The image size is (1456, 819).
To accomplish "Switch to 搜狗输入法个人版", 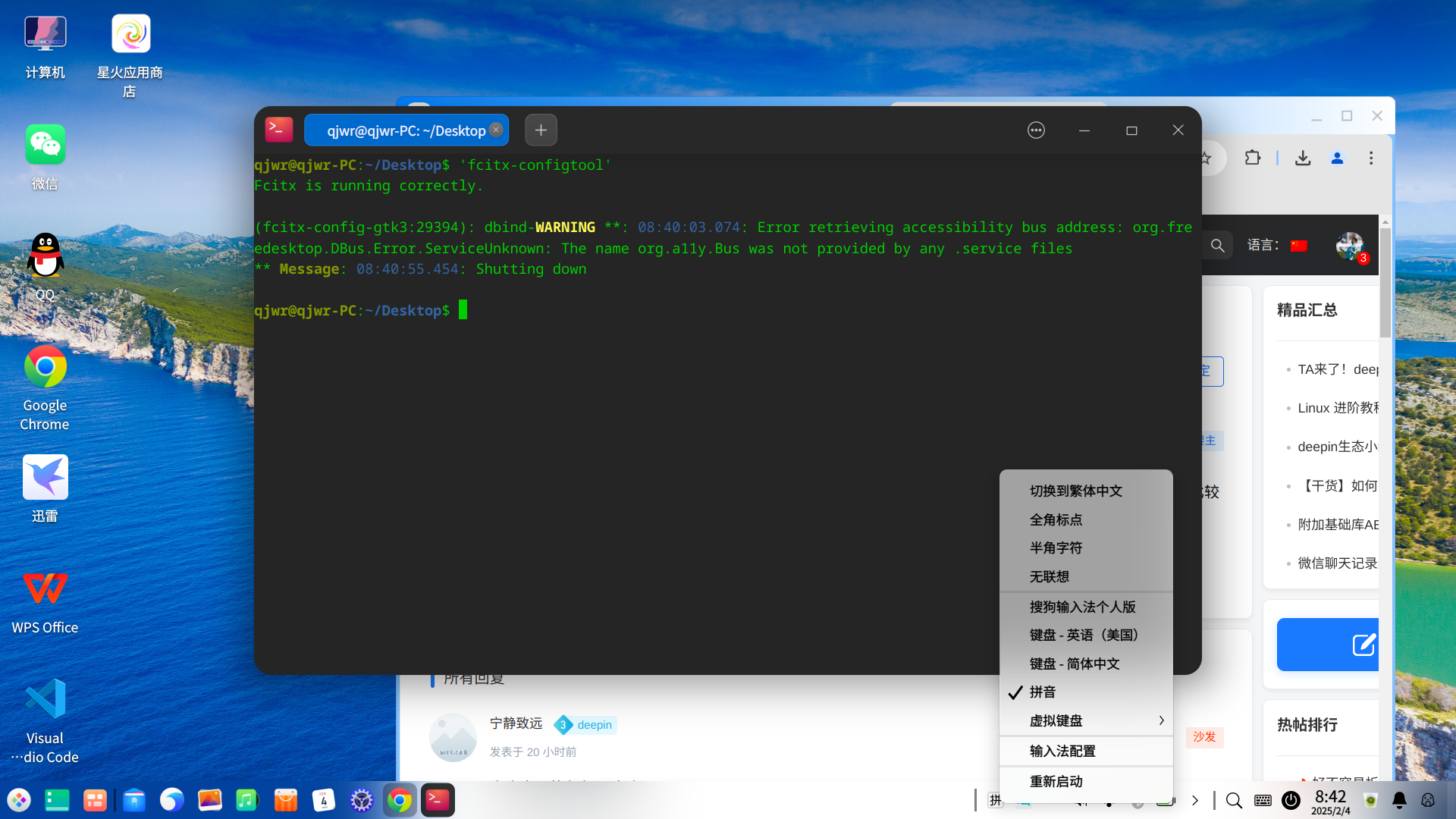I will [x=1086, y=607].
